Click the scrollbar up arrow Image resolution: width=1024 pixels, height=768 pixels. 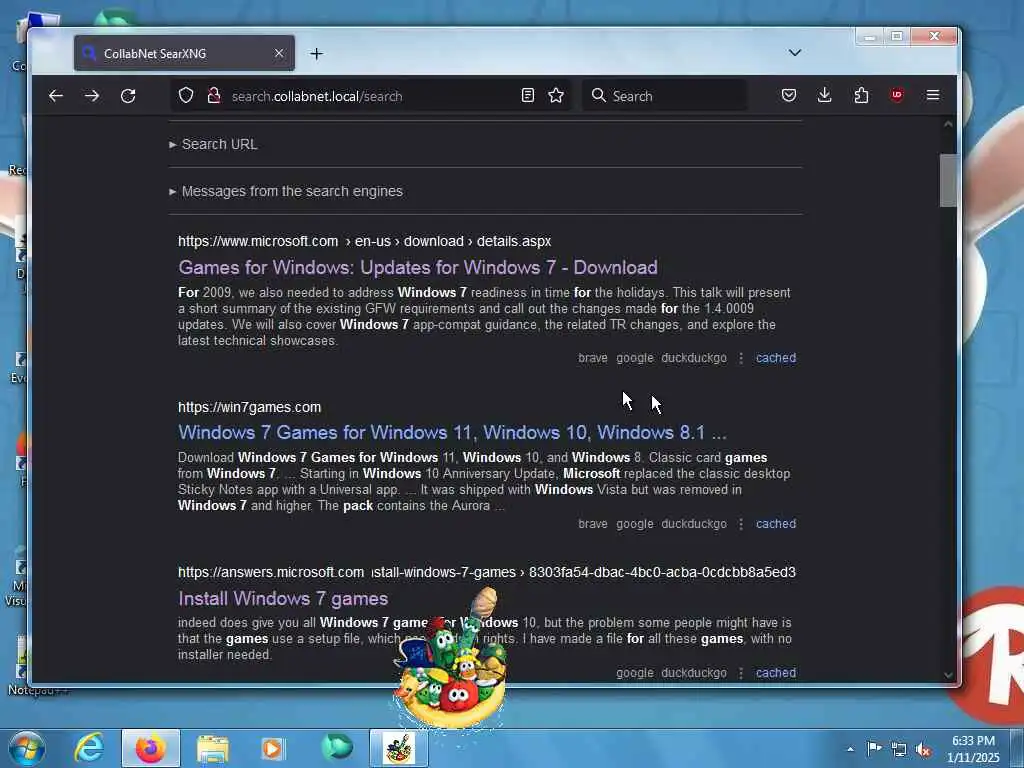pos(948,124)
